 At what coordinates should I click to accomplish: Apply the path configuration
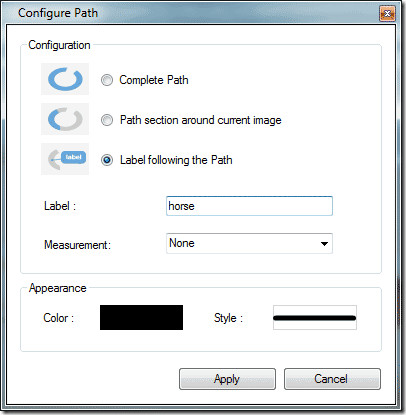[x=227, y=379]
